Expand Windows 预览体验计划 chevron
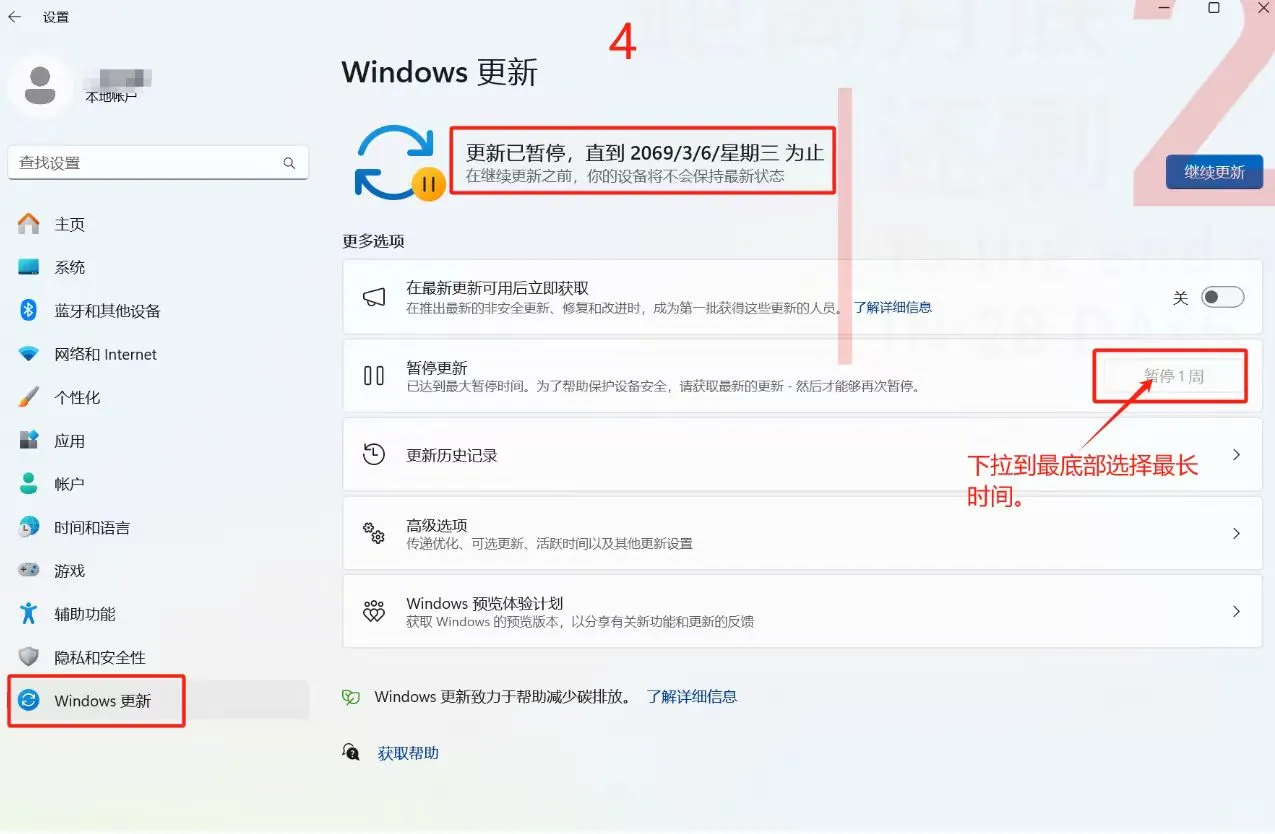Screen dimensions: 1275x834 (1236, 611)
